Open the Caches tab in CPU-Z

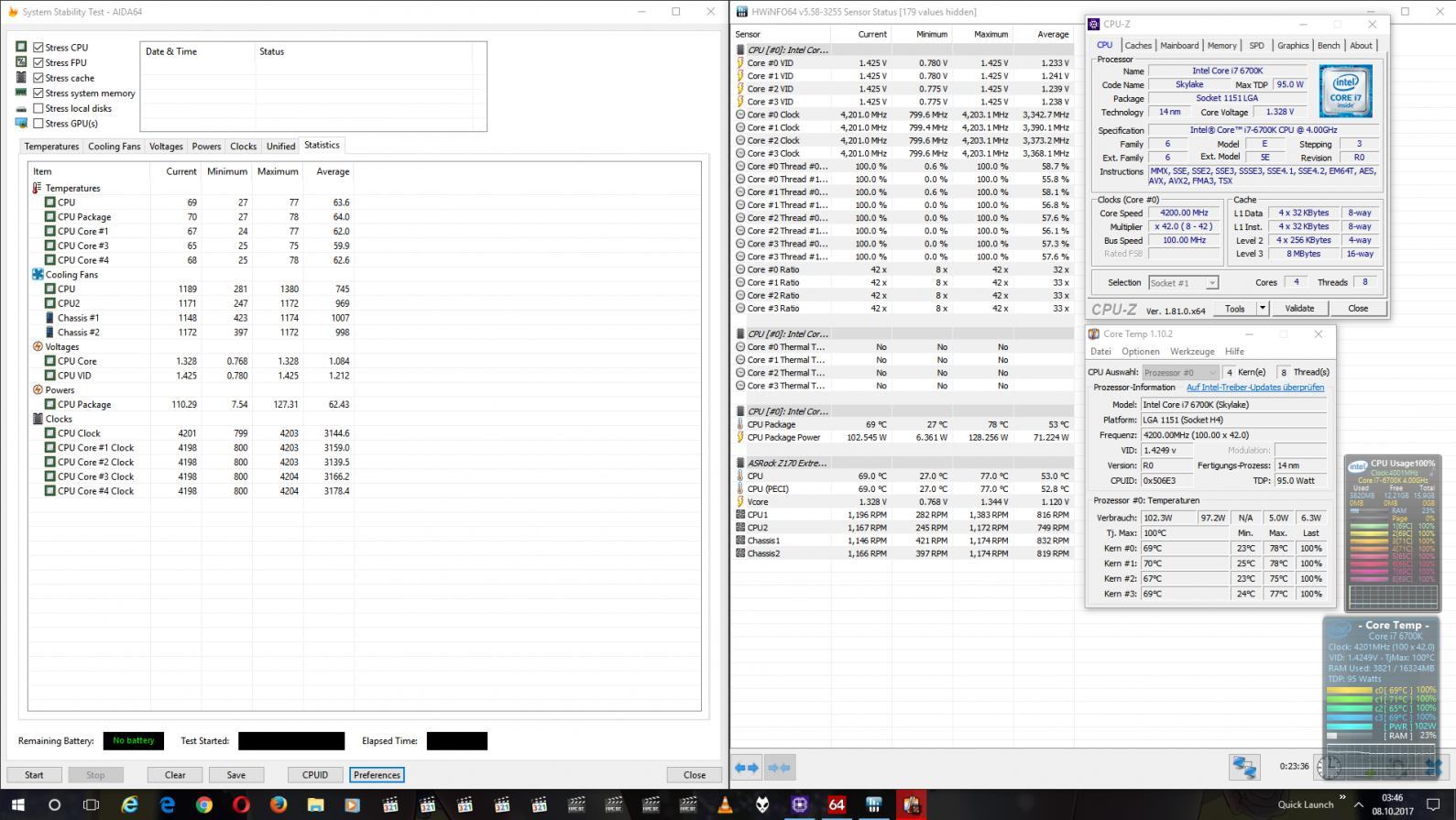point(1138,45)
